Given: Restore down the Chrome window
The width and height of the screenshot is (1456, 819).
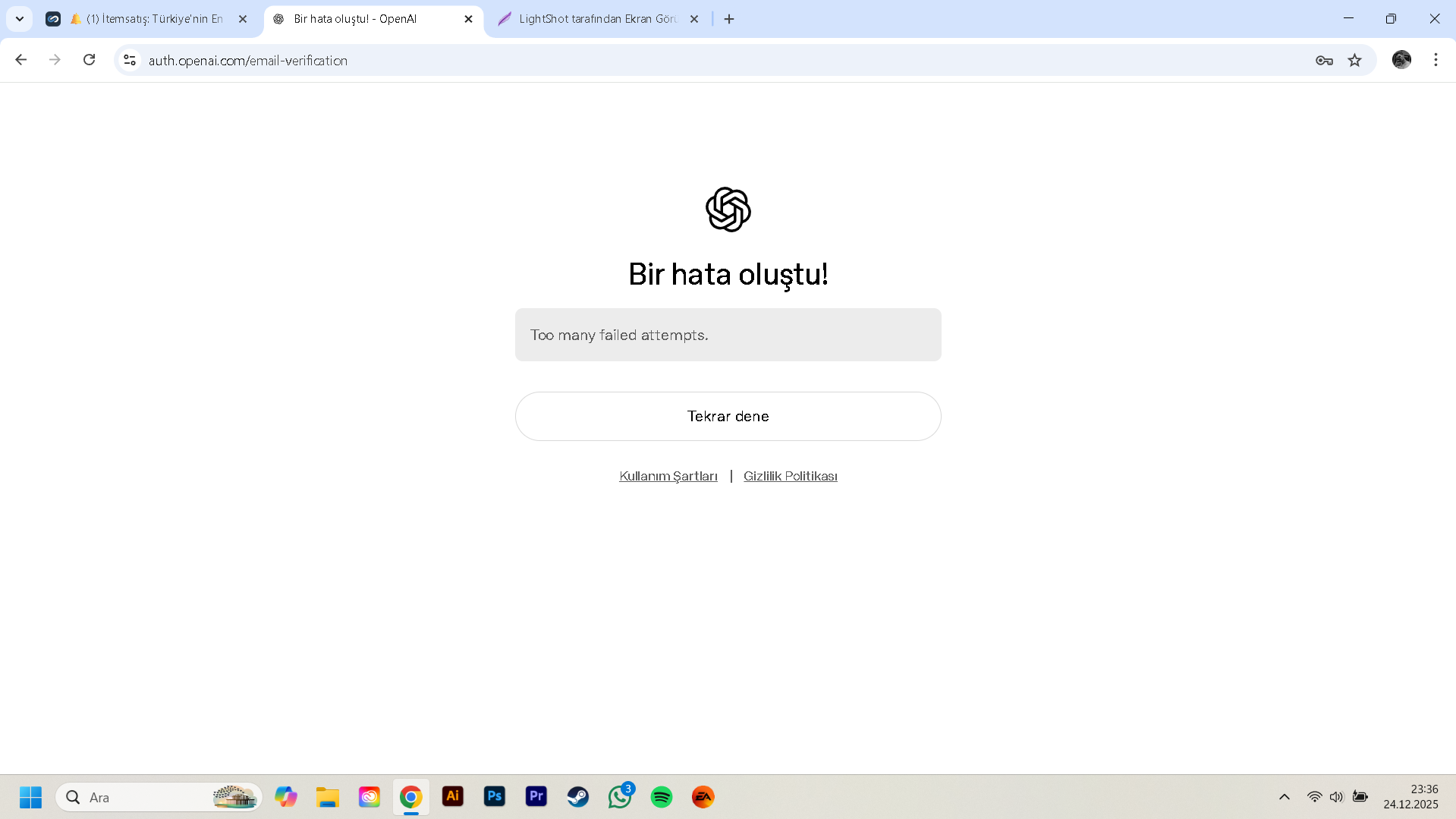Looking at the screenshot, I should click(1391, 19).
